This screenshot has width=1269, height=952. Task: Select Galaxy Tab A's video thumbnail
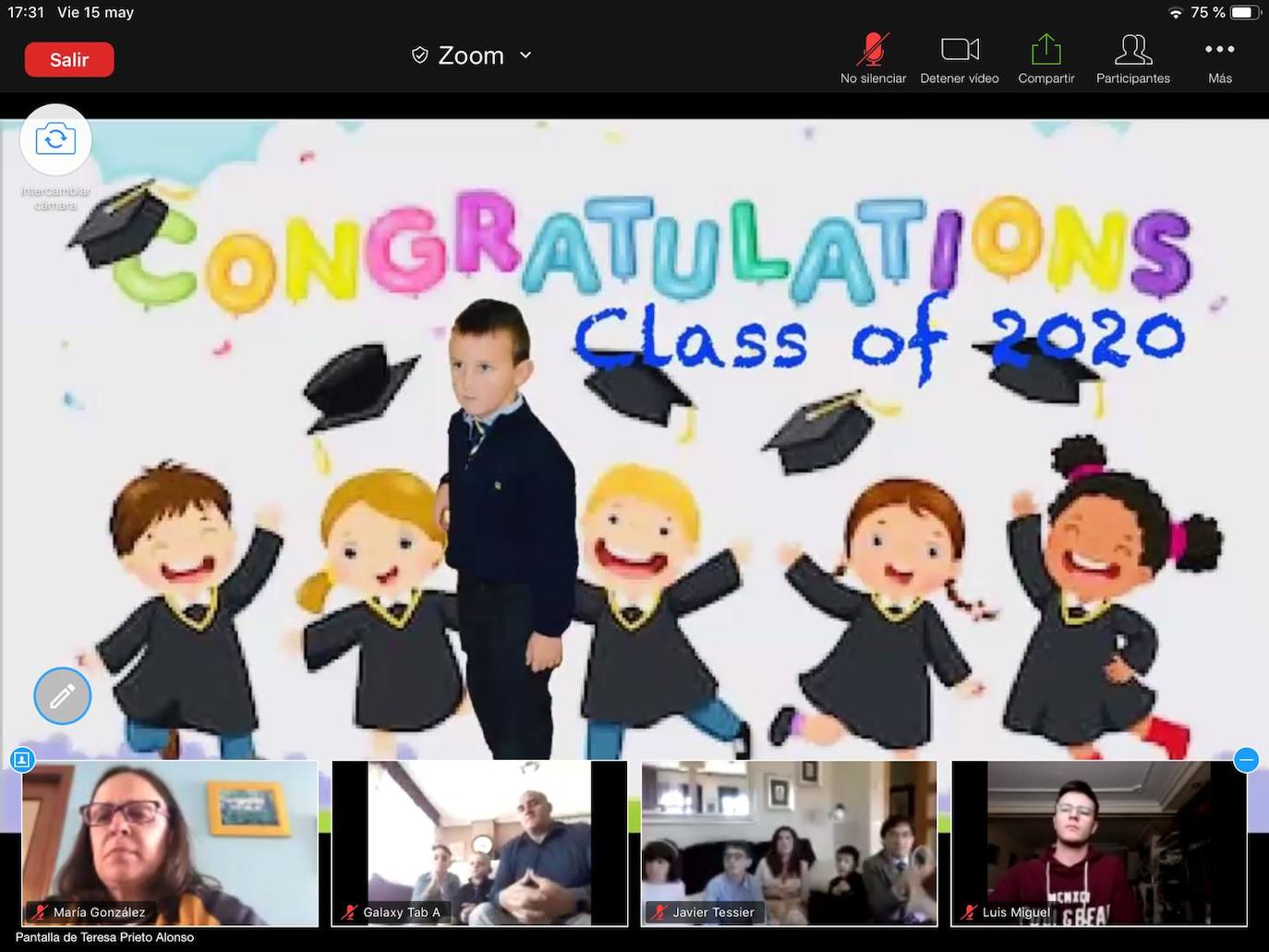click(x=477, y=840)
